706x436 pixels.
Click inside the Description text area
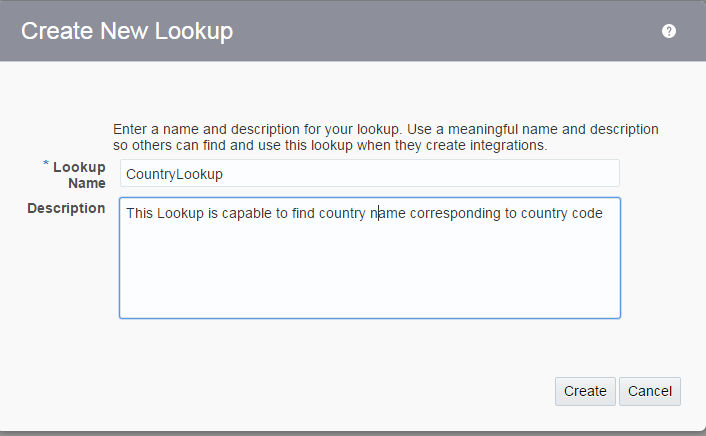370,258
